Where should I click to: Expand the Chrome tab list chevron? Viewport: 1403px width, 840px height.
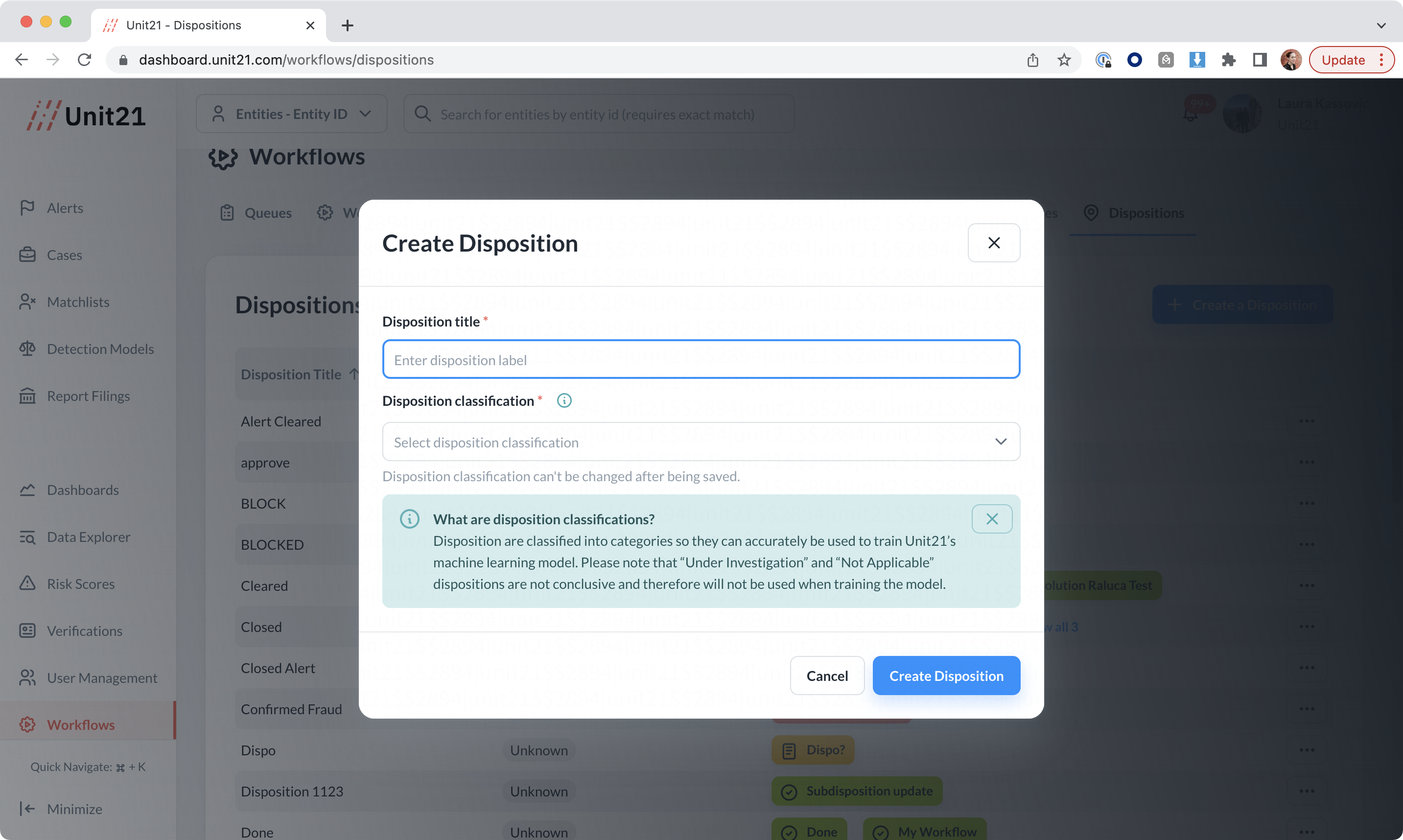pos(1381,25)
